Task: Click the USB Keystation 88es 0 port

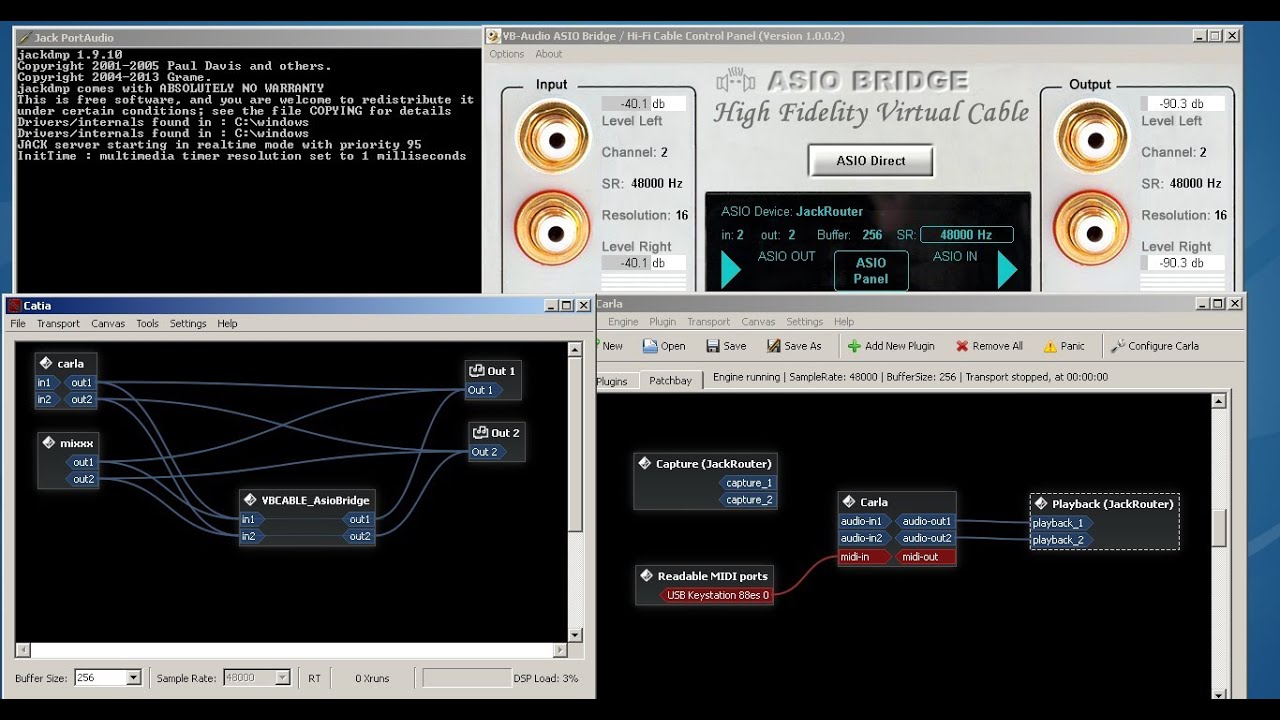Action: coord(718,595)
